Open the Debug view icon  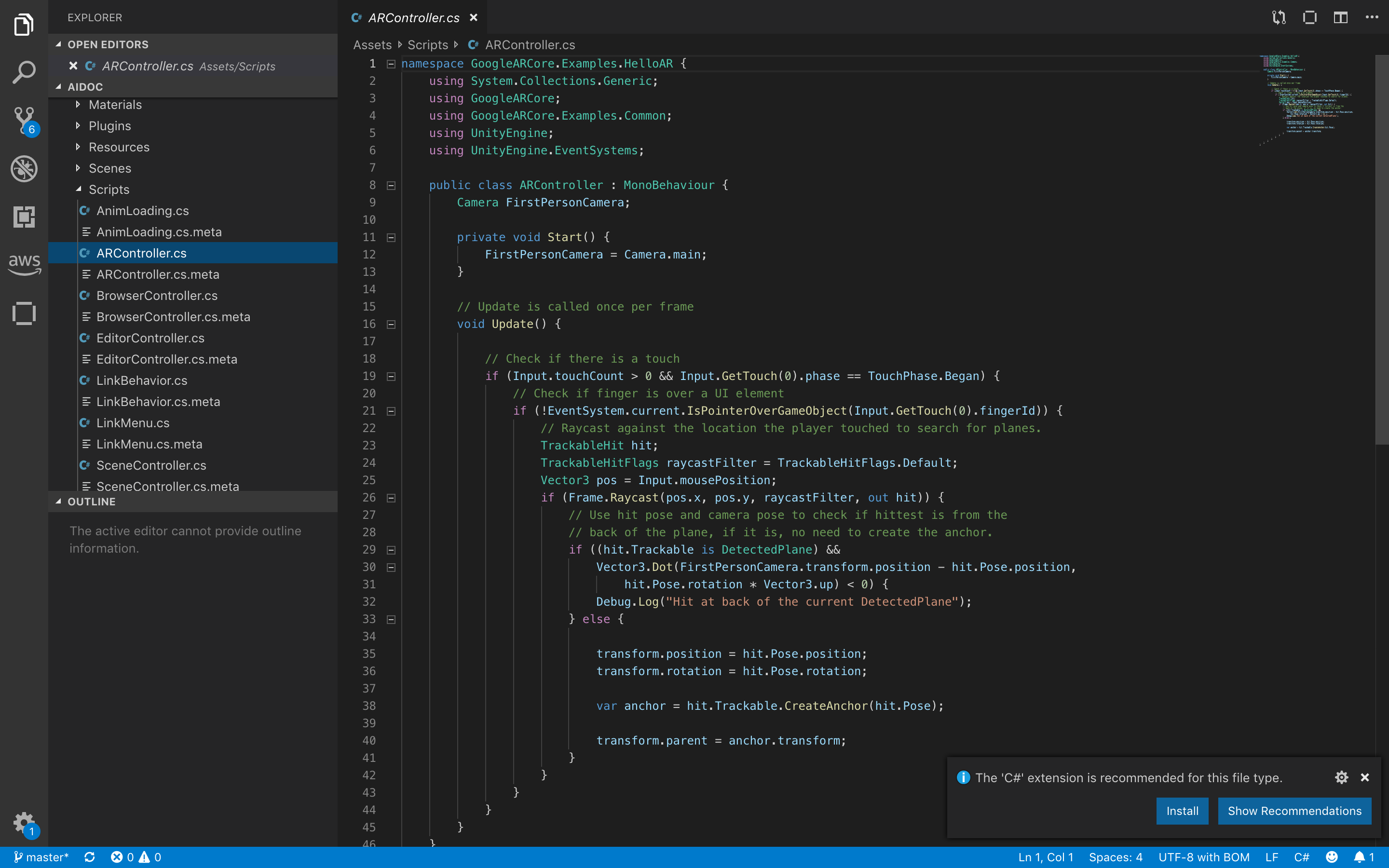click(x=24, y=169)
